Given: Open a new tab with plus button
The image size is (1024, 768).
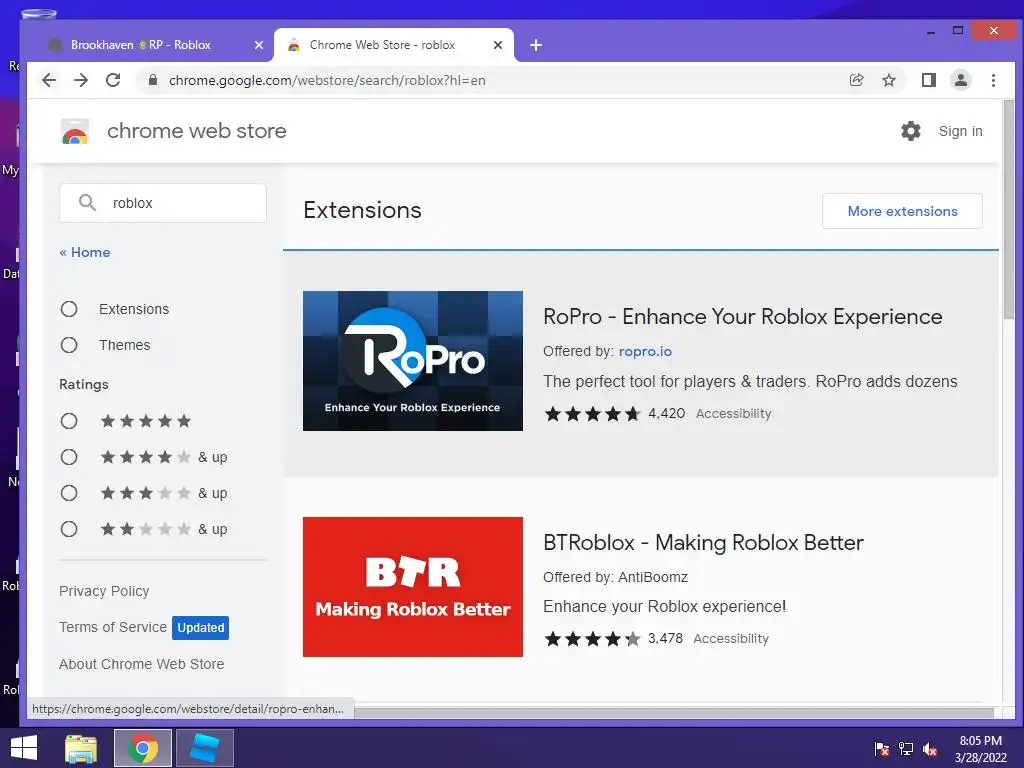Looking at the screenshot, I should pos(536,45).
